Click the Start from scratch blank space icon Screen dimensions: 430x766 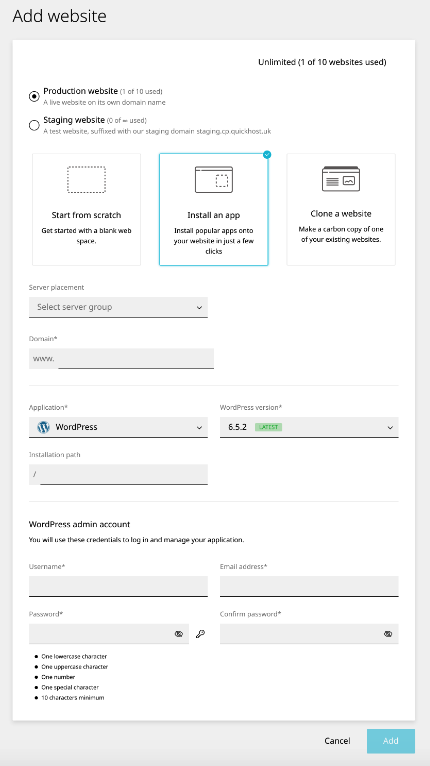click(x=86, y=180)
